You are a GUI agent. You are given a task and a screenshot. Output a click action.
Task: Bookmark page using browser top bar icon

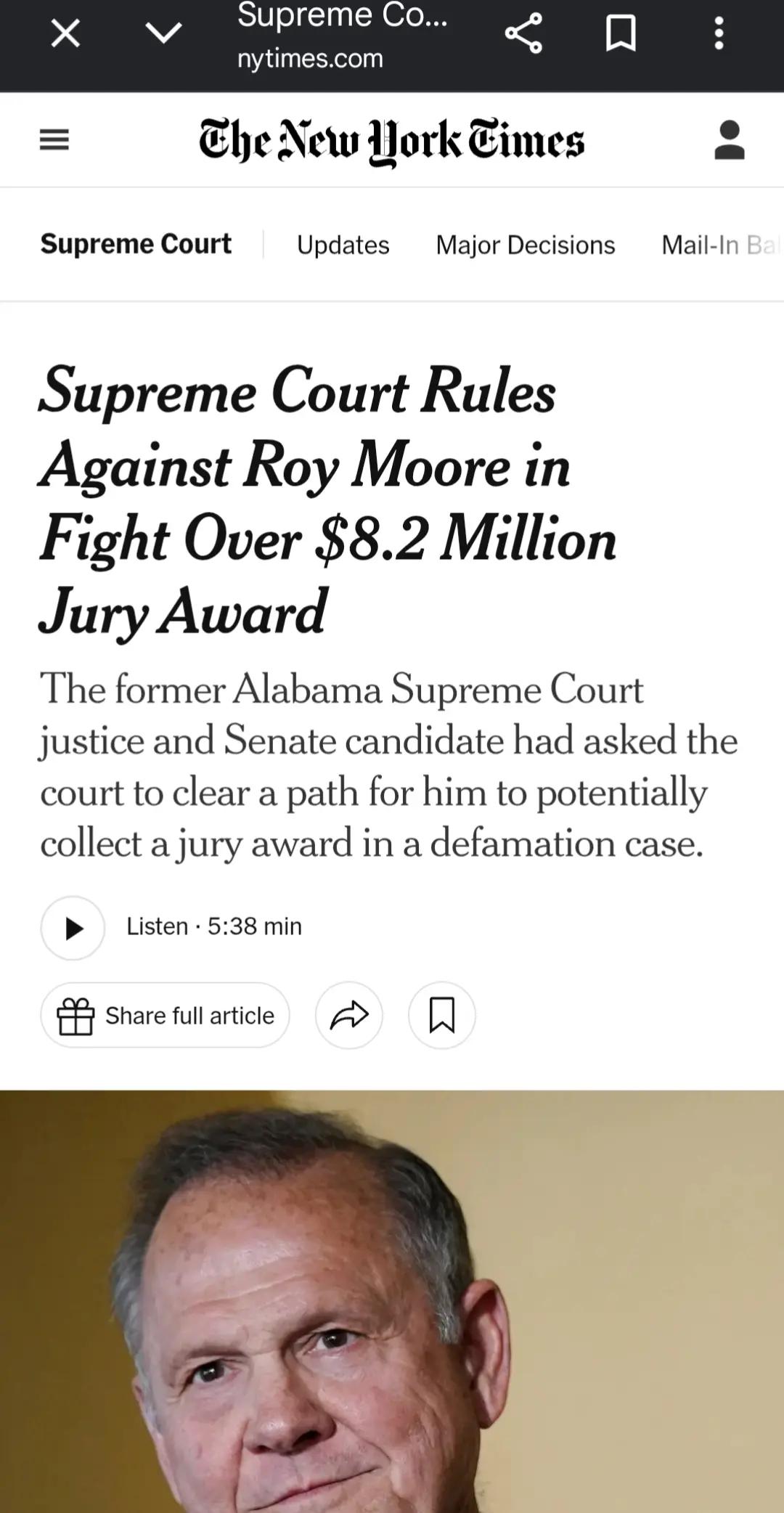(621, 33)
